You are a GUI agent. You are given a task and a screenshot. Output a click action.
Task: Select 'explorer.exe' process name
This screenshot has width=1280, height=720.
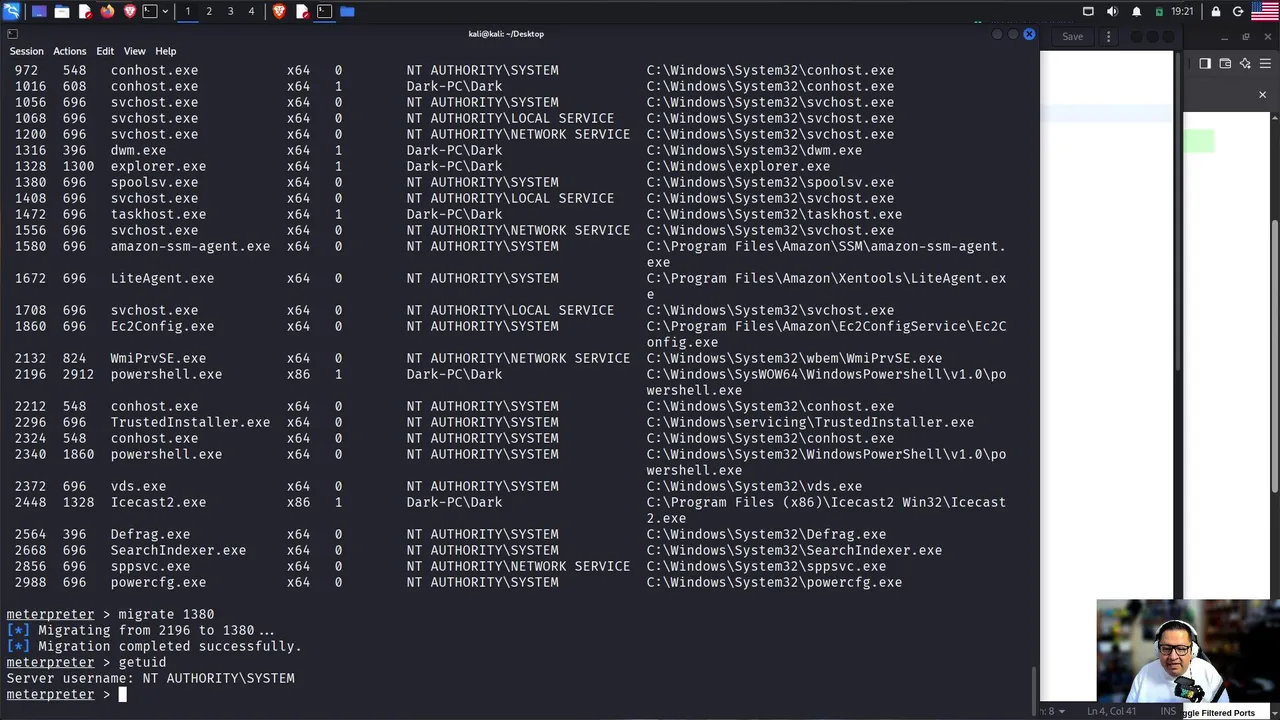[158, 166]
